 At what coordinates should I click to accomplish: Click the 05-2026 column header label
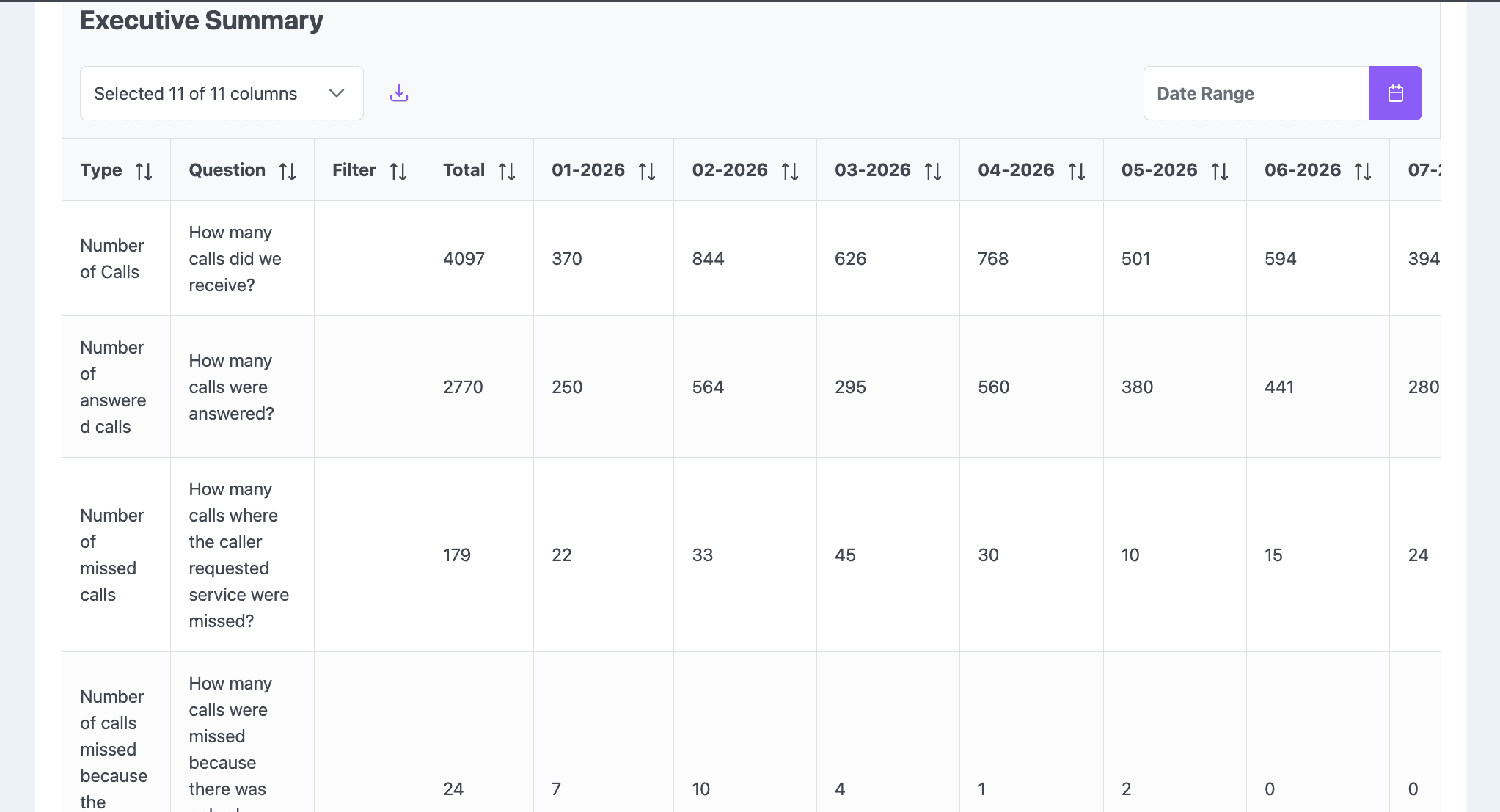(1159, 170)
